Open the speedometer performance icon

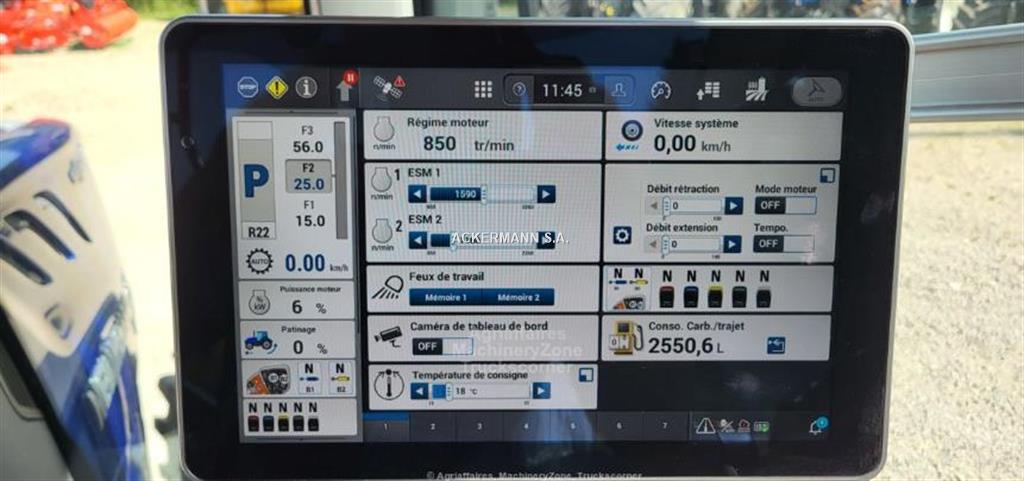[661, 90]
